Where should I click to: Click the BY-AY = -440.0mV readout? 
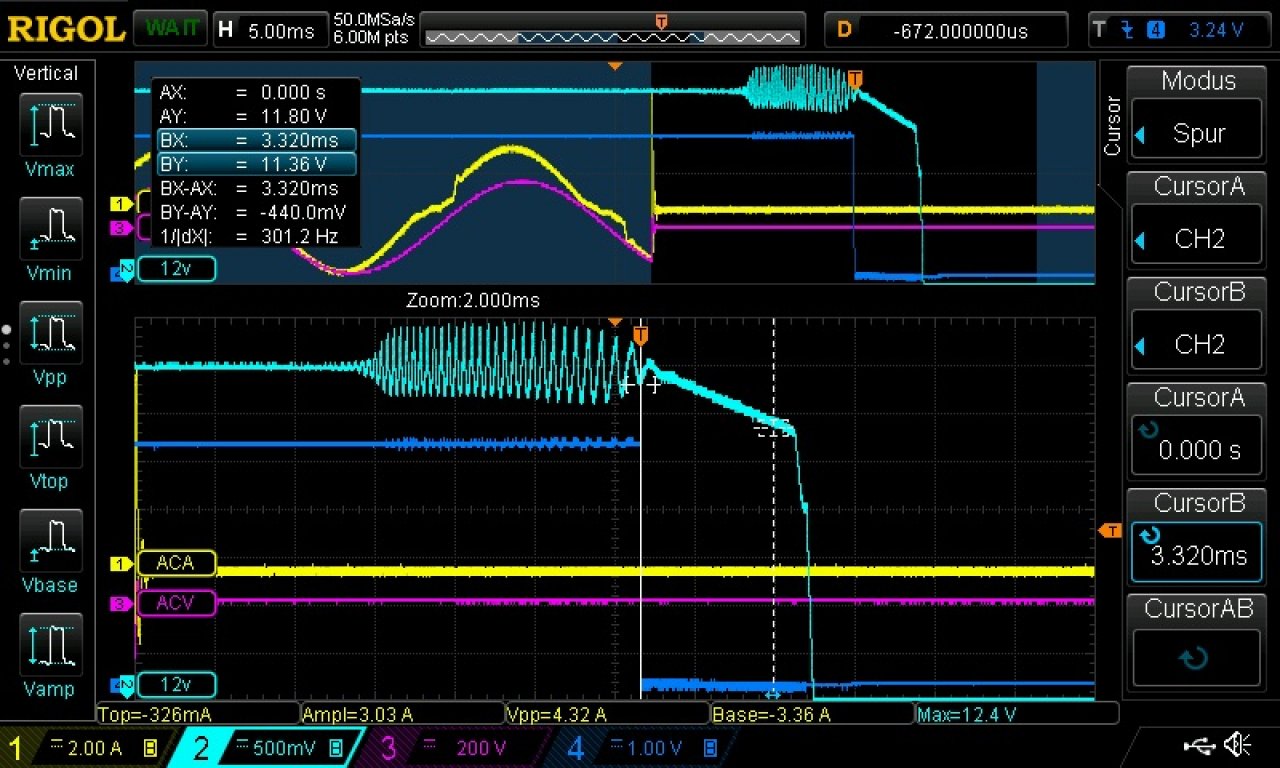point(255,212)
